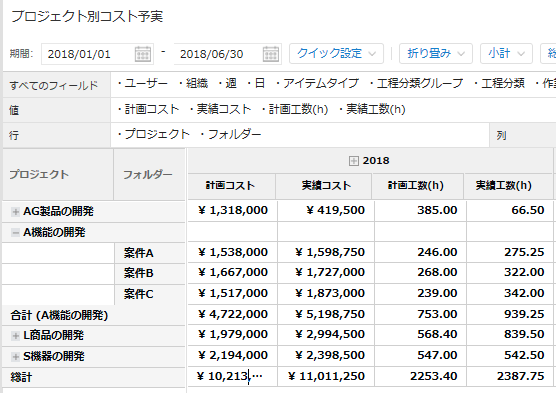556x393 pixels.
Task: Click truncated total cell ¥ 10,213
Action: coord(233,376)
